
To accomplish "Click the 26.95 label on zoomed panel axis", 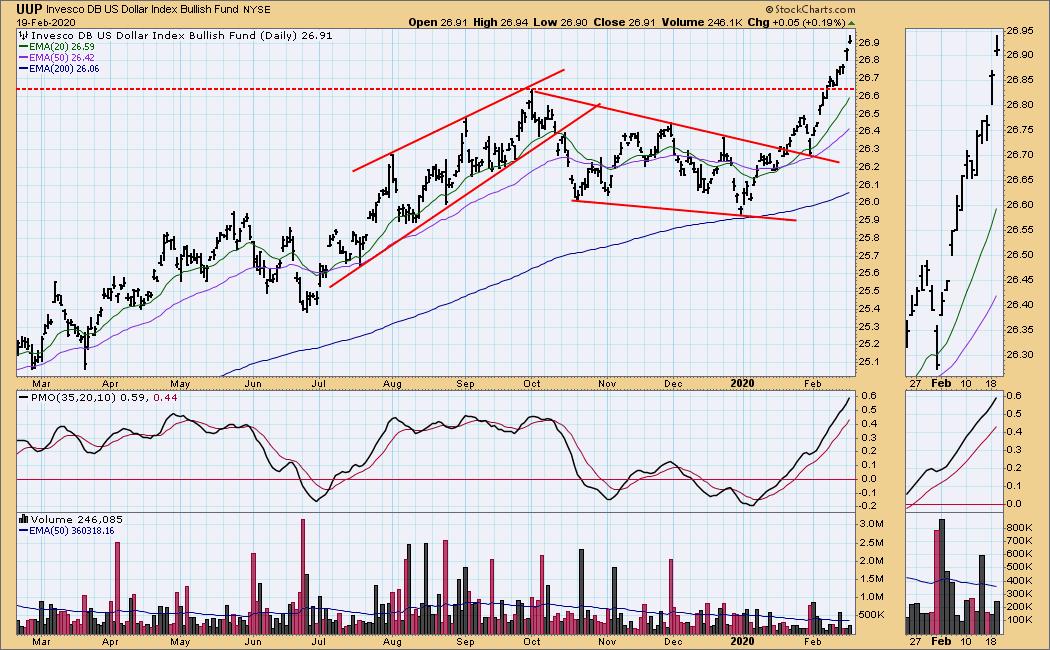I will pyautogui.click(x=1019, y=31).
